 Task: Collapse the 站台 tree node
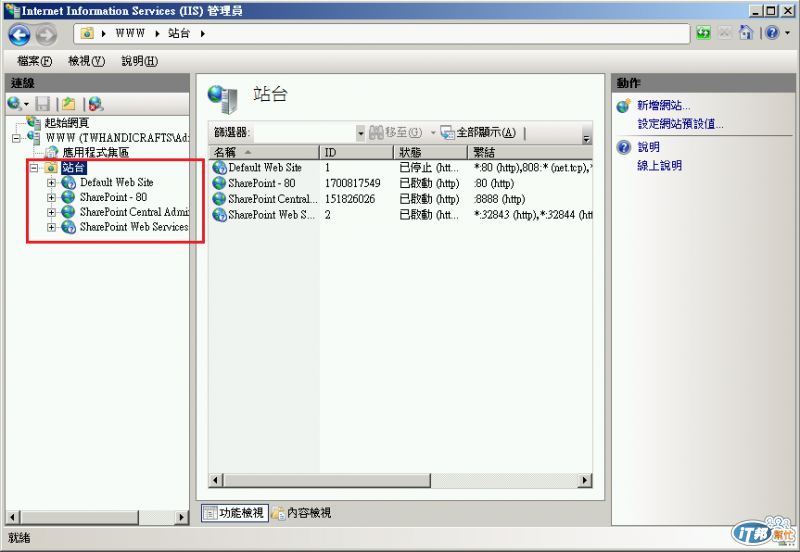34,167
